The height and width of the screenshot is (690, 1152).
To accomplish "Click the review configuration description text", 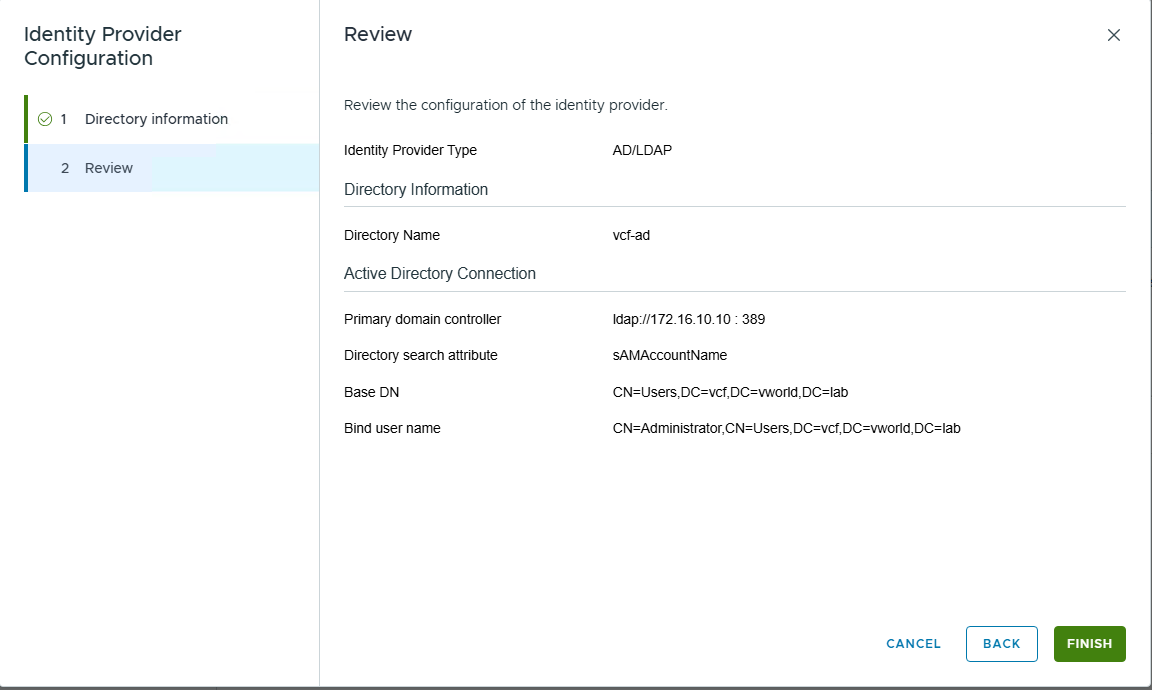I will click(505, 105).
